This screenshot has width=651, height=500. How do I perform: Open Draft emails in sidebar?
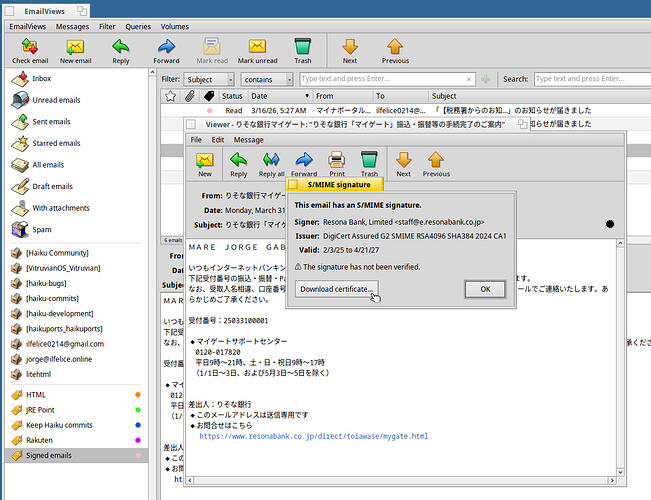pyautogui.click(x=77, y=186)
